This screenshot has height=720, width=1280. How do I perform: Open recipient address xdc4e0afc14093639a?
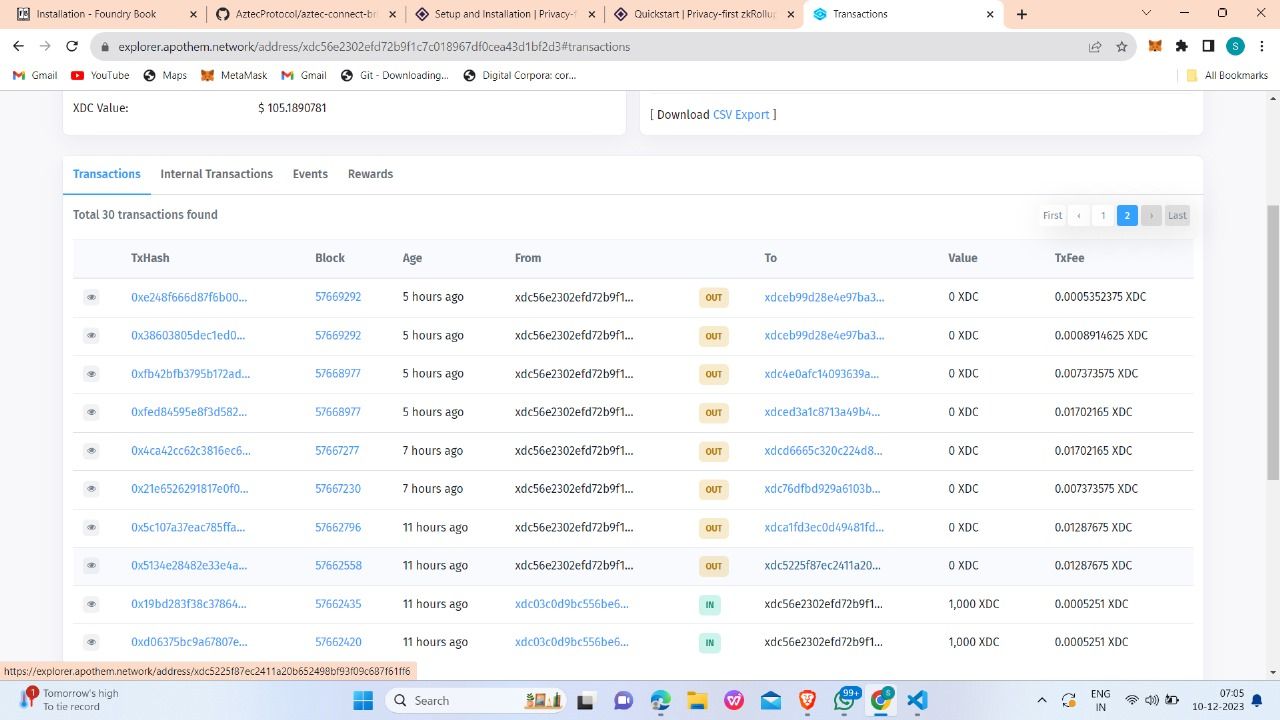click(x=821, y=374)
